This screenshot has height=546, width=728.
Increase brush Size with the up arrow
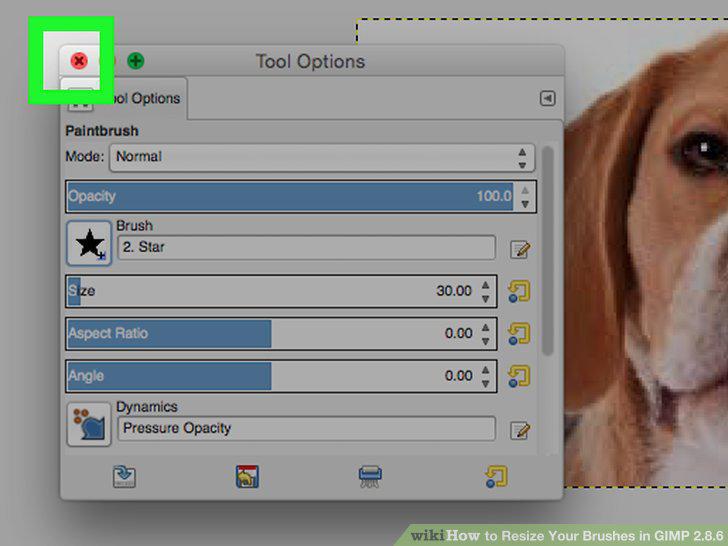486,285
